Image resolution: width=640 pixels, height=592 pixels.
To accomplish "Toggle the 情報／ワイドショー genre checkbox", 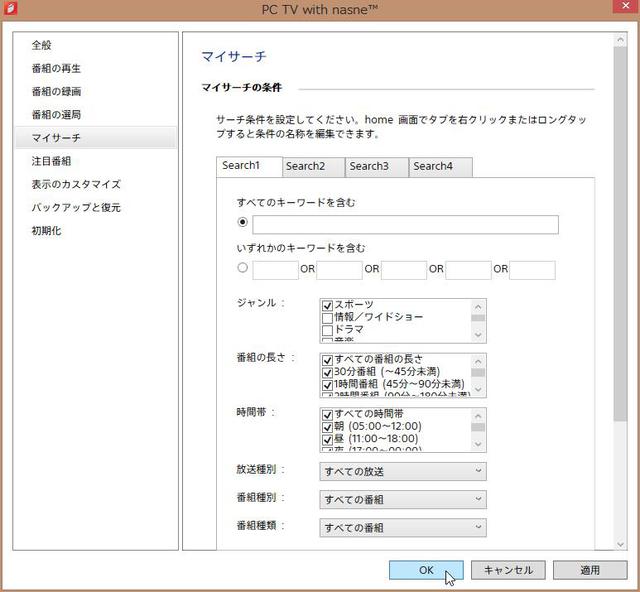I will pos(327,317).
